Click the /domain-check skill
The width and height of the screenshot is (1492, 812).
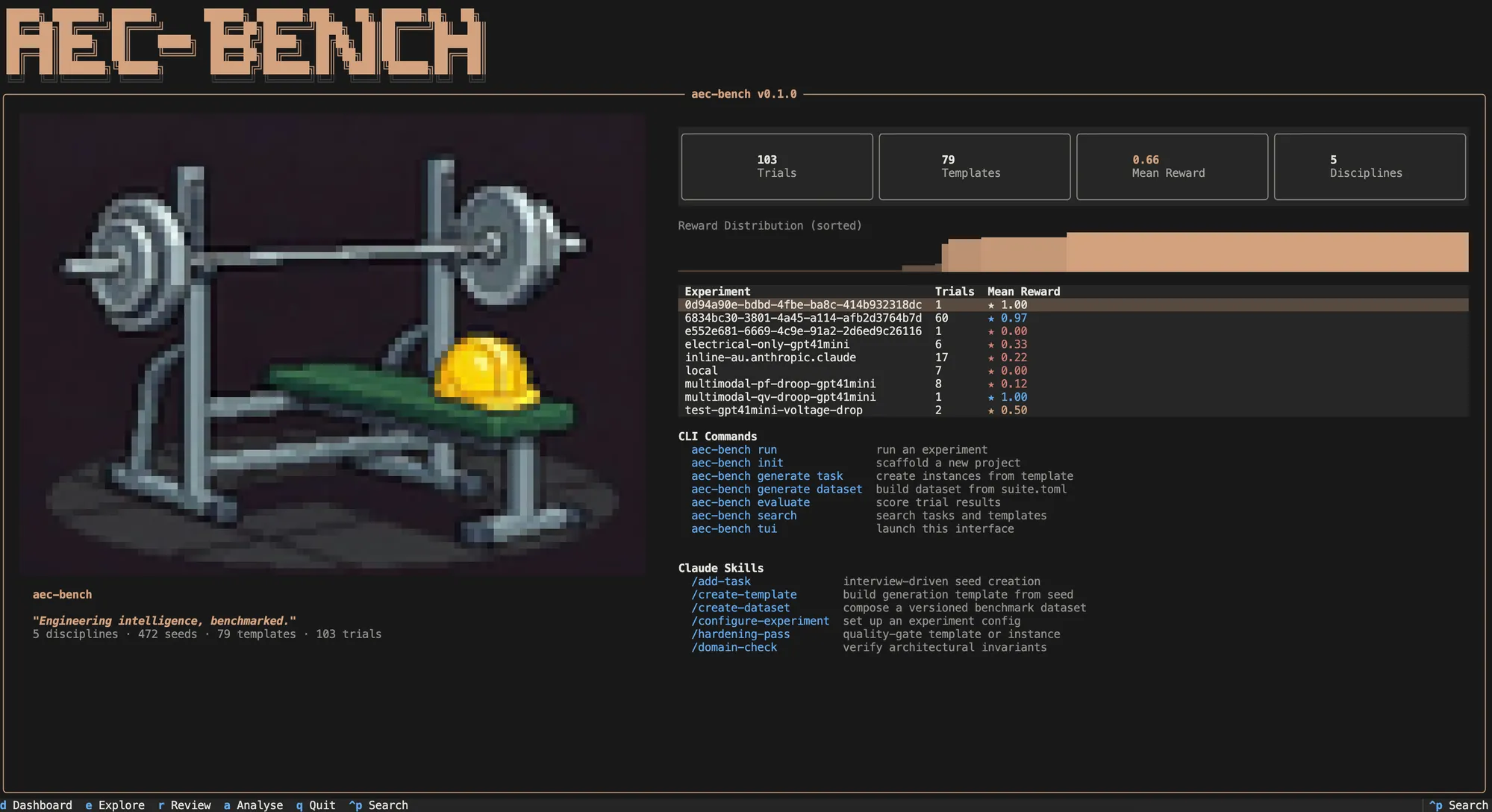pyautogui.click(x=734, y=647)
